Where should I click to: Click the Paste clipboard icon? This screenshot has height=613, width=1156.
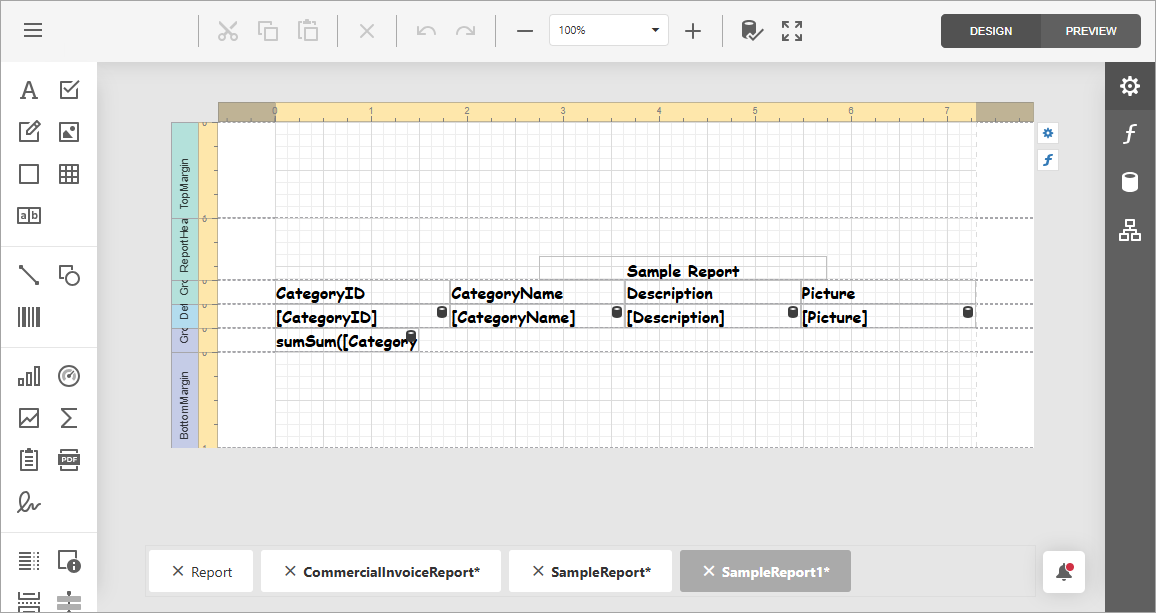[307, 31]
